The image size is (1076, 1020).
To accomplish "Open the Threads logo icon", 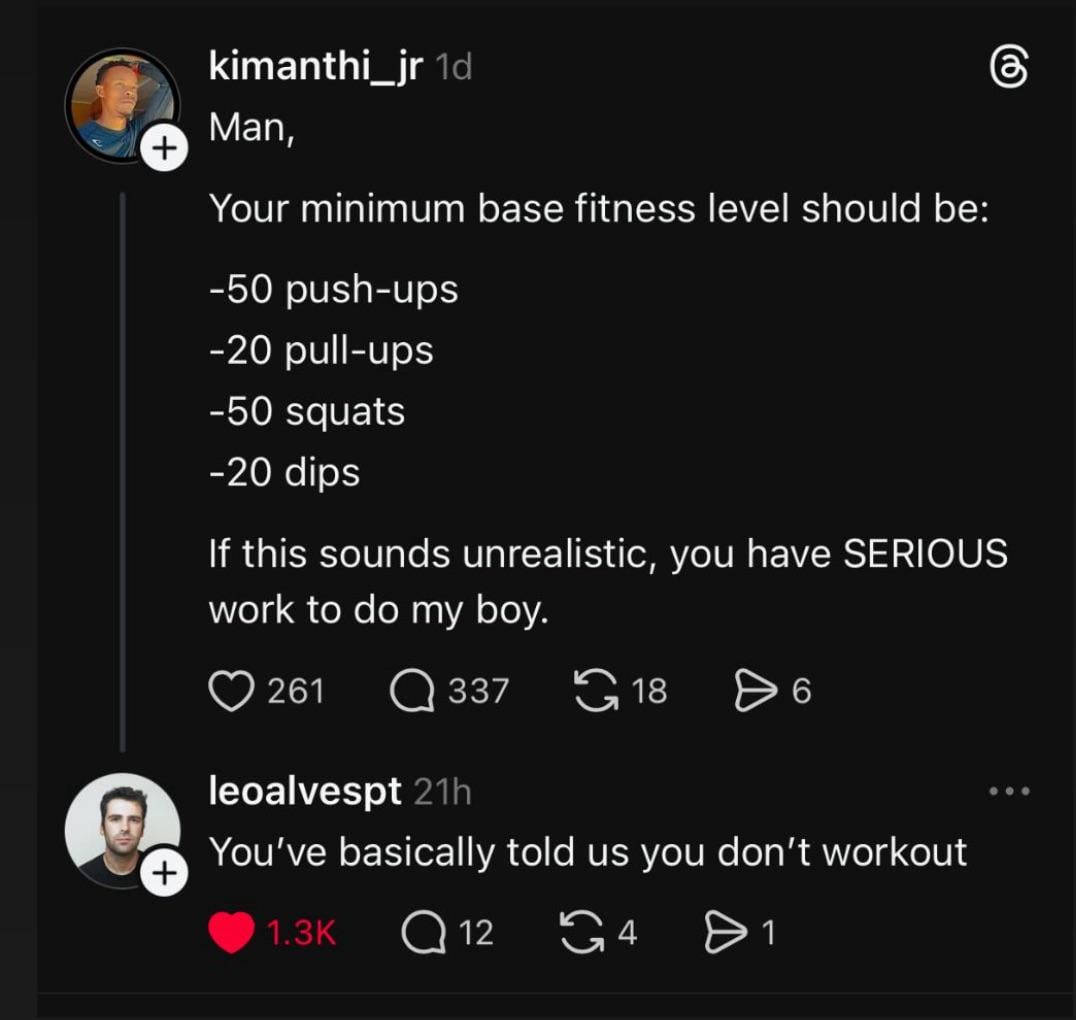I will tap(1007, 71).
